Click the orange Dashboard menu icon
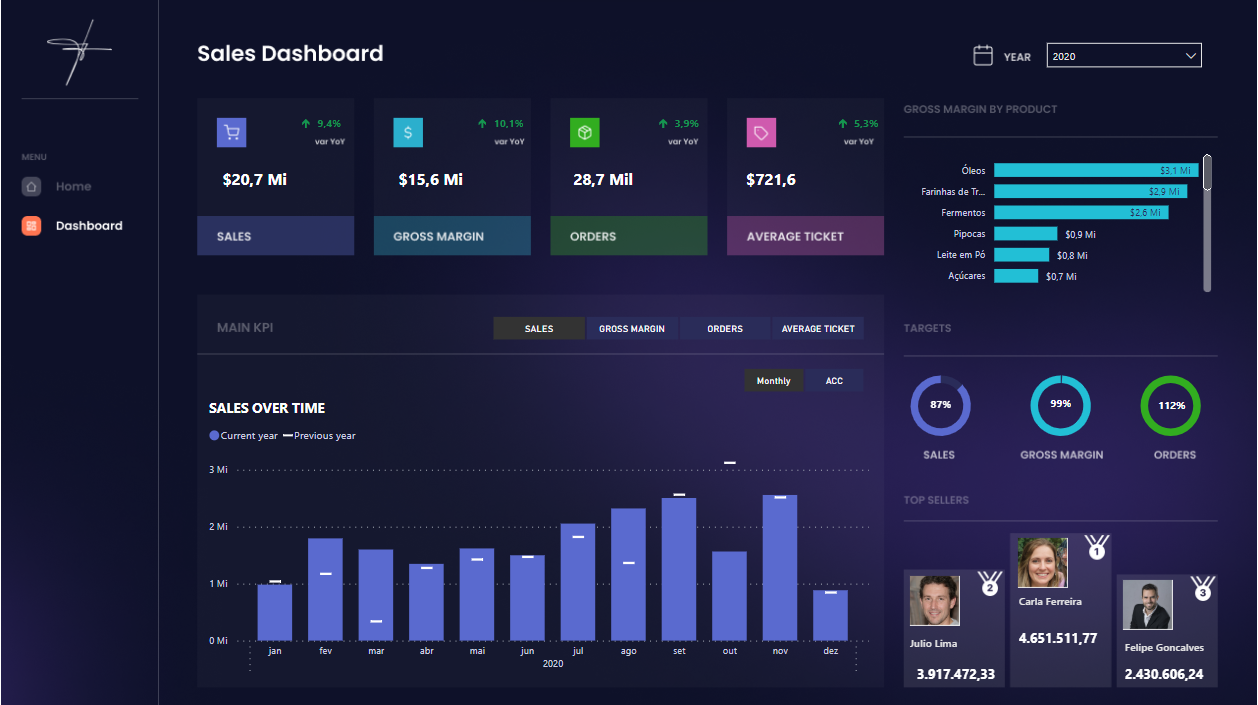The height and width of the screenshot is (705, 1258). (32, 226)
